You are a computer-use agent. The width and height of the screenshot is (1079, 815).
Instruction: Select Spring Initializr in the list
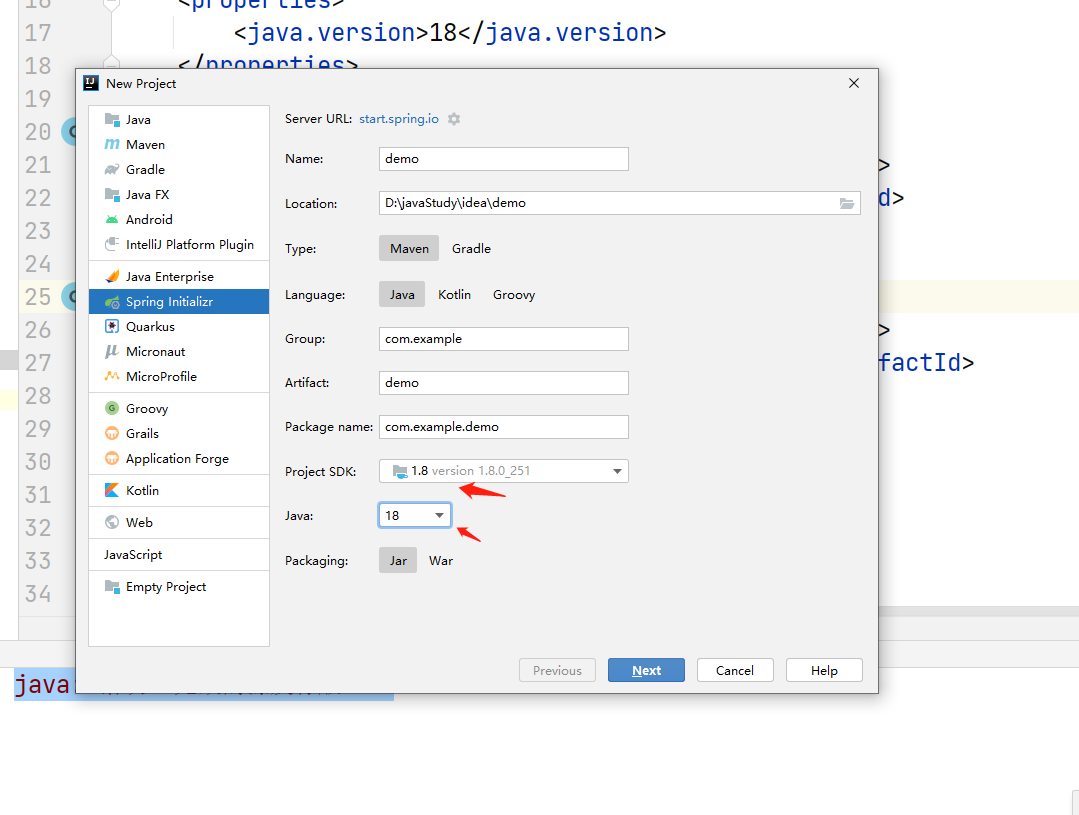[178, 301]
